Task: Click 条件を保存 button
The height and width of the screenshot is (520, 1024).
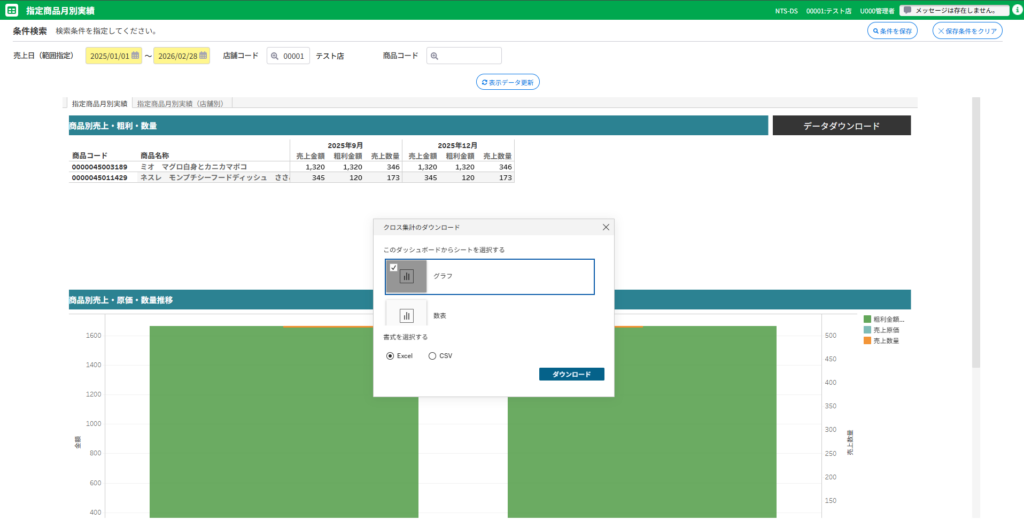Action: 892,31
